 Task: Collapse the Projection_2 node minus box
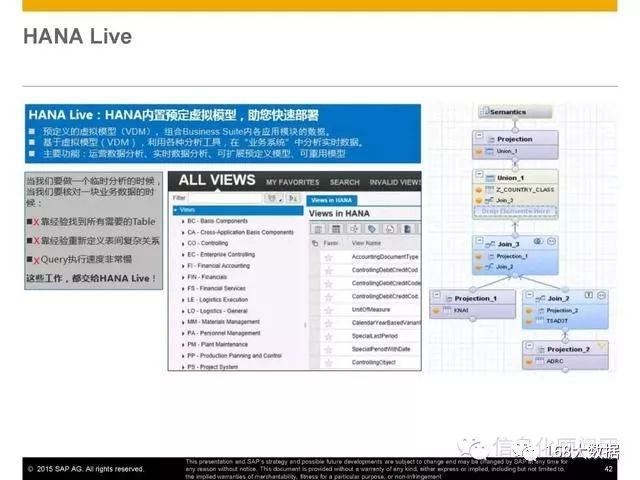point(529,346)
